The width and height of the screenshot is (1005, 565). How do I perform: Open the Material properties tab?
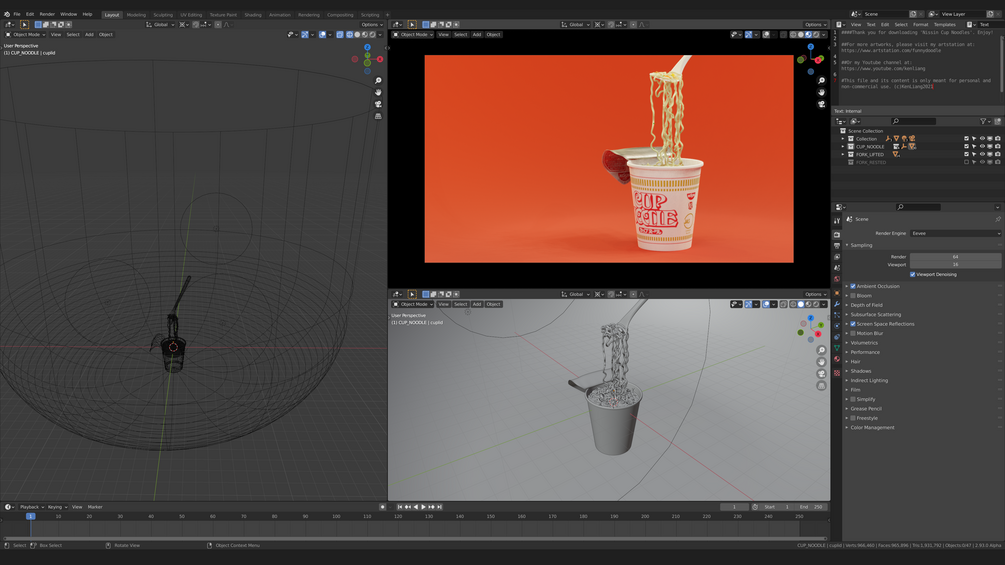pyautogui.click(x=836, y=359)
